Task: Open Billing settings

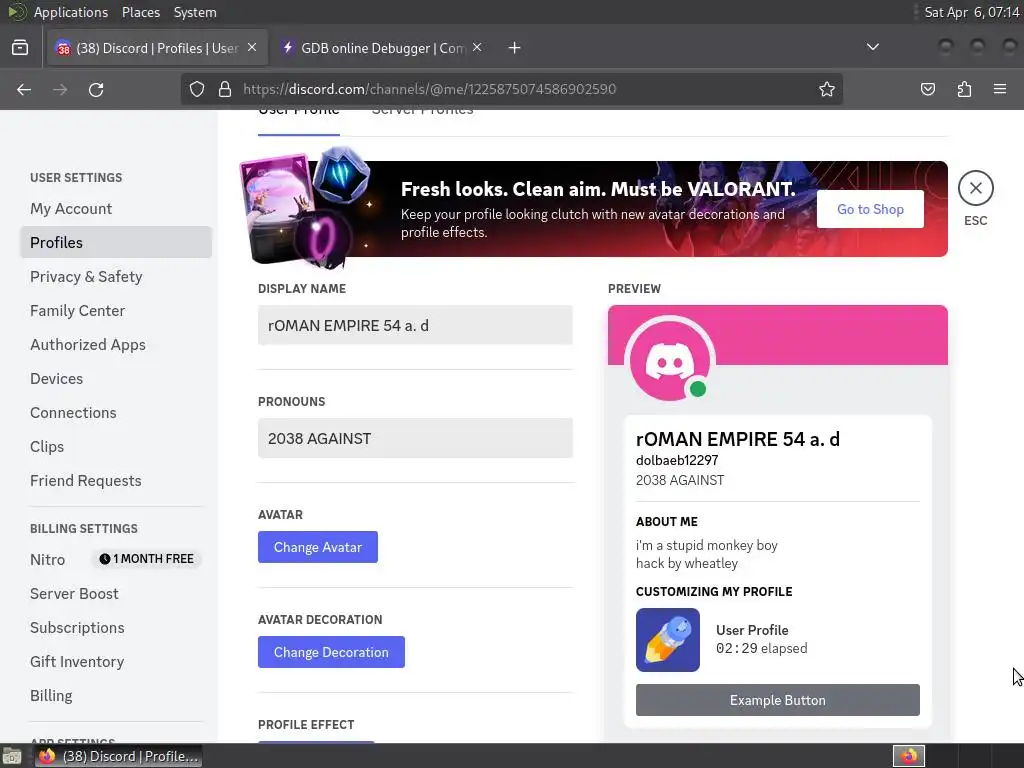Action: point(116,695)
